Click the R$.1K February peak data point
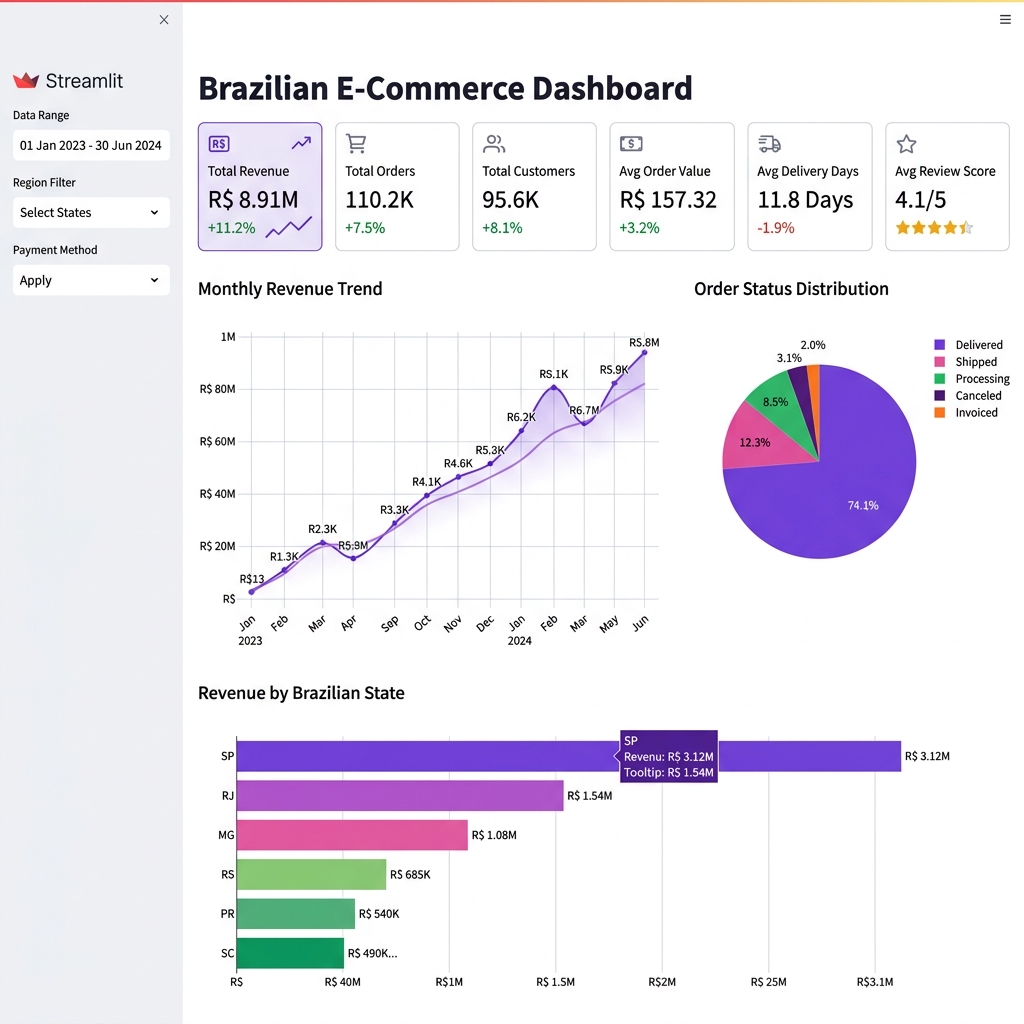1024x1024 pixels. (x=554, y=387)
